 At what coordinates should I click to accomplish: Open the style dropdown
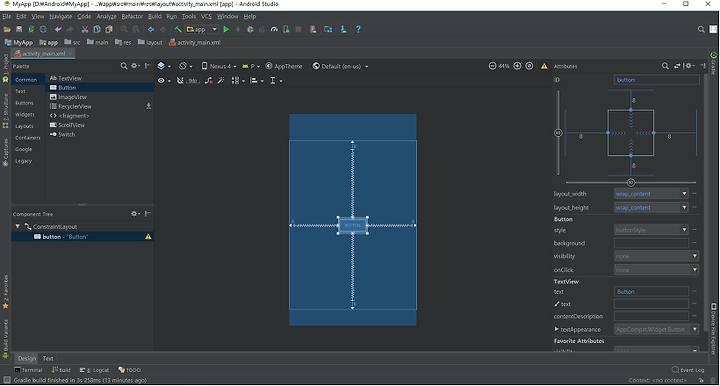click(x=684, y=229)
